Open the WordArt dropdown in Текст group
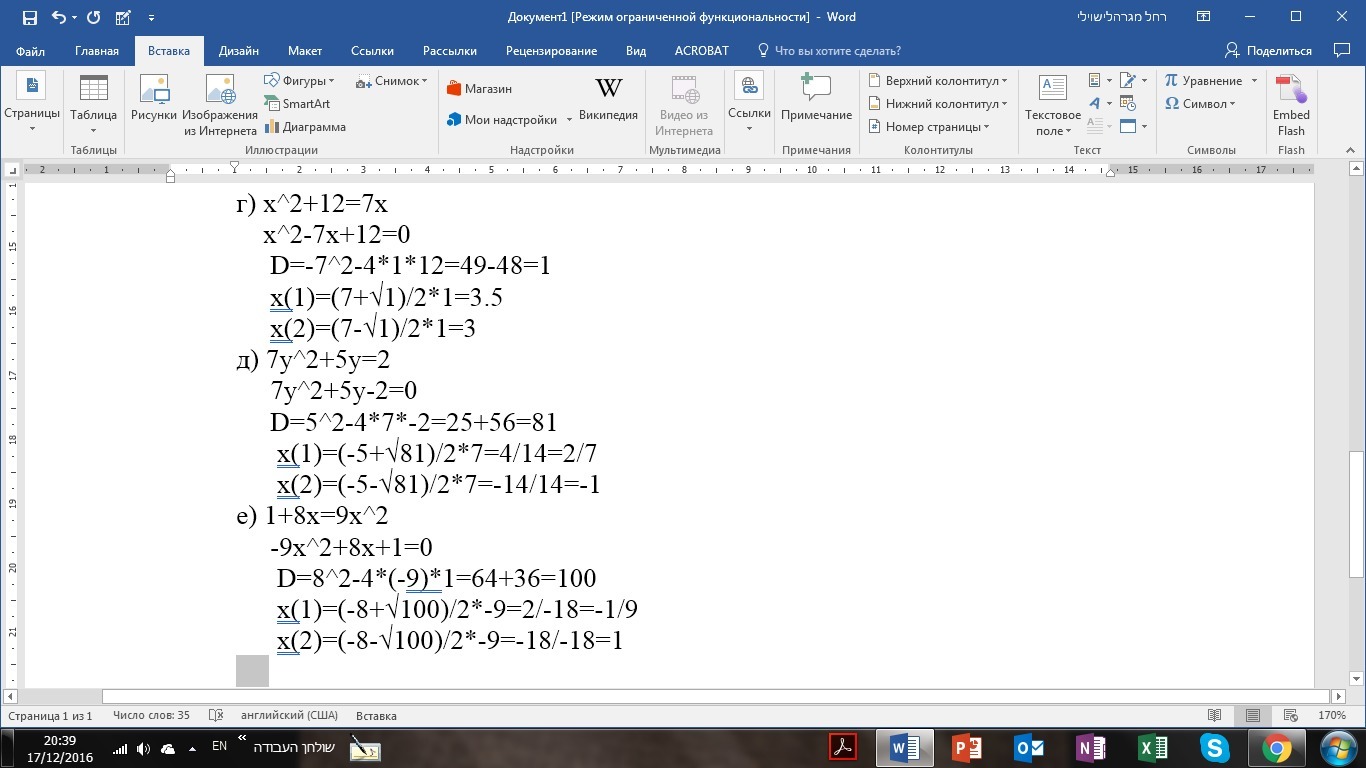 [x=1100, y=104]
